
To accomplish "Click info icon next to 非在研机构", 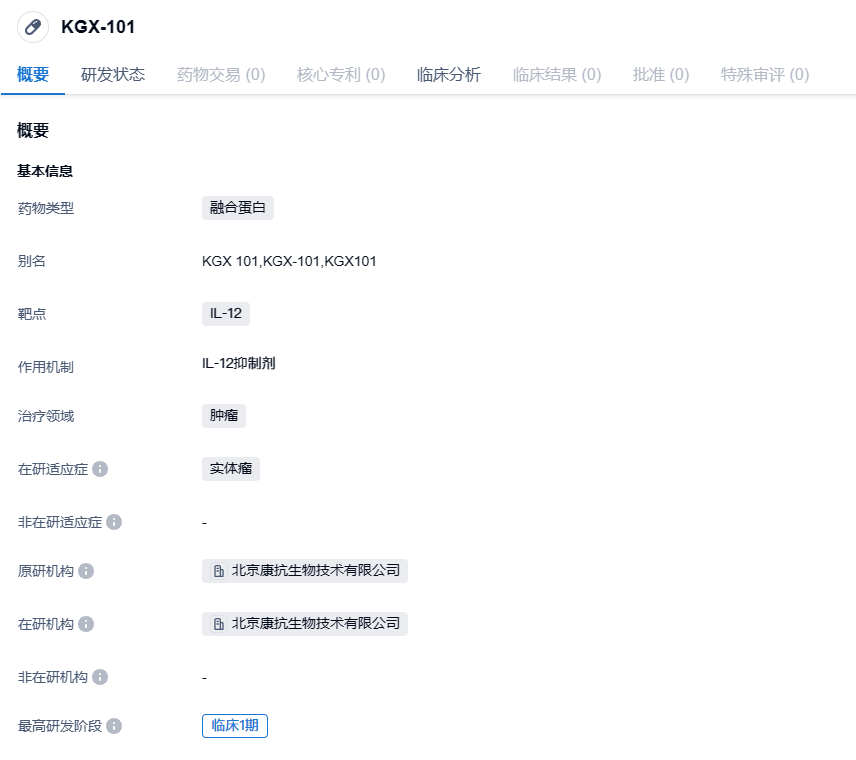I will coord(100,677).
